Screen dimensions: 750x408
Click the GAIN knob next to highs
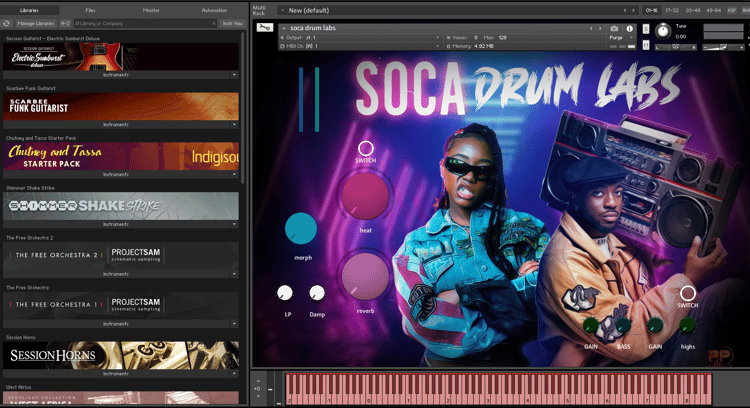coord(655,326)
